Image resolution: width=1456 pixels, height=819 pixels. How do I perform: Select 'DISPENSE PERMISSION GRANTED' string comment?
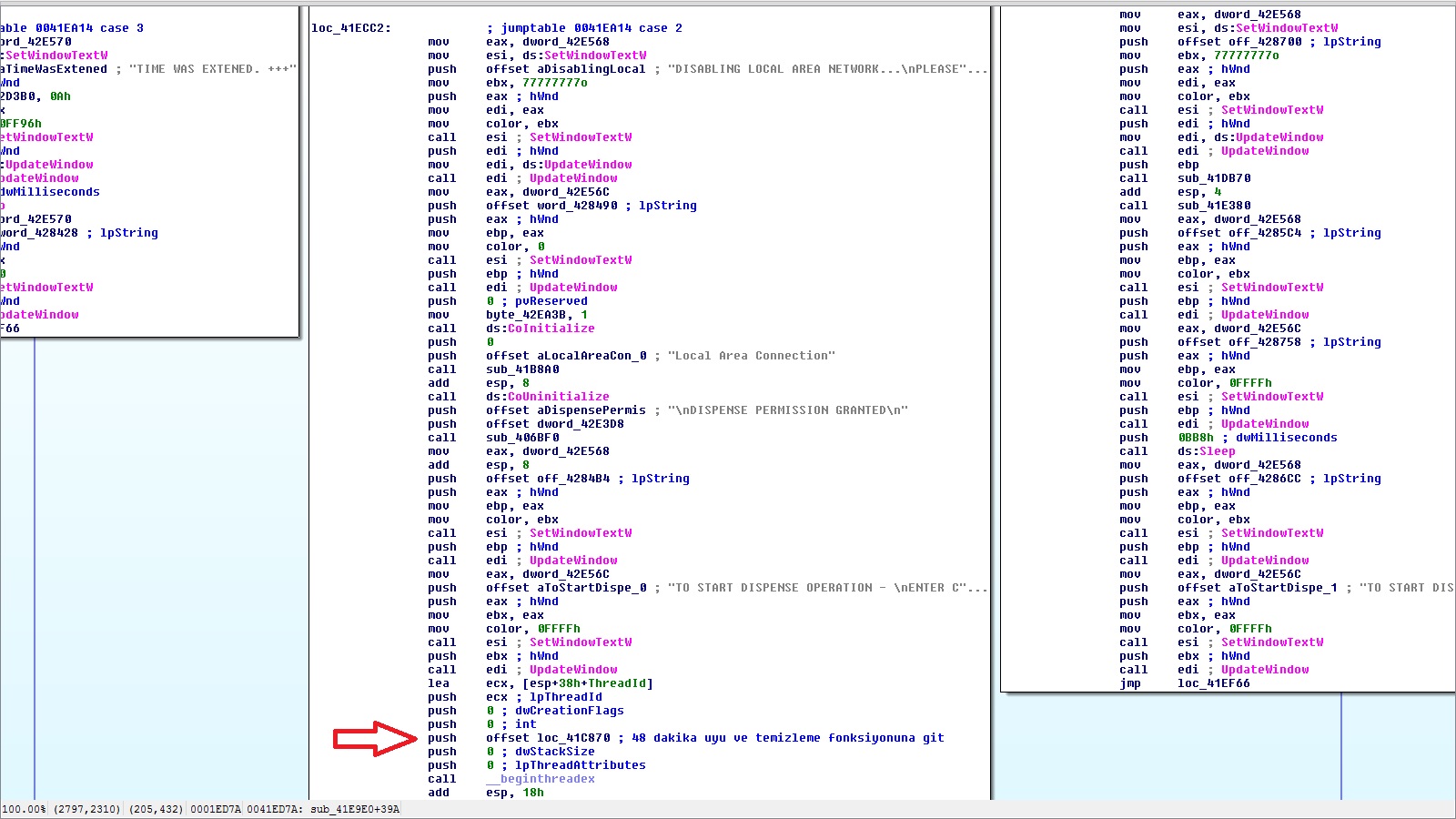(x=788, y=410)
